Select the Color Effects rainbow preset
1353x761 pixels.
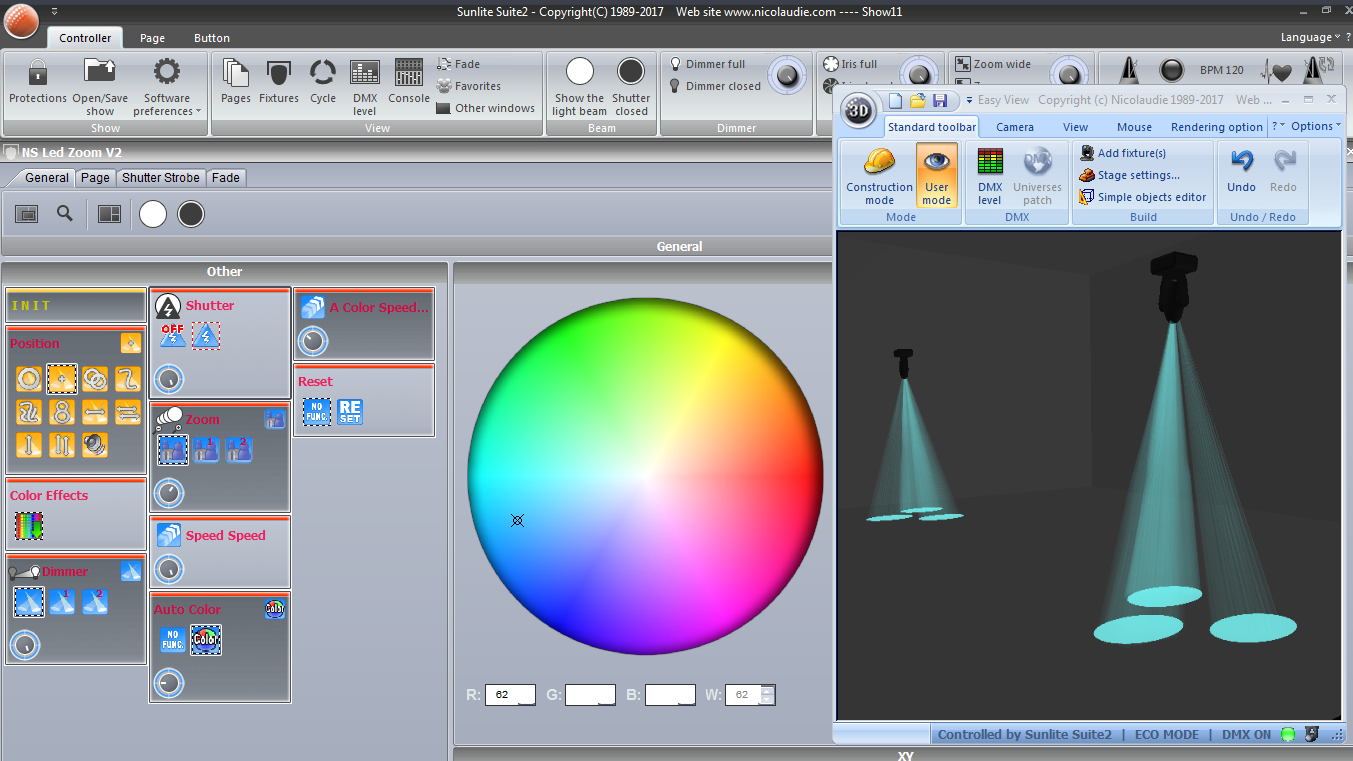(29, 525)
